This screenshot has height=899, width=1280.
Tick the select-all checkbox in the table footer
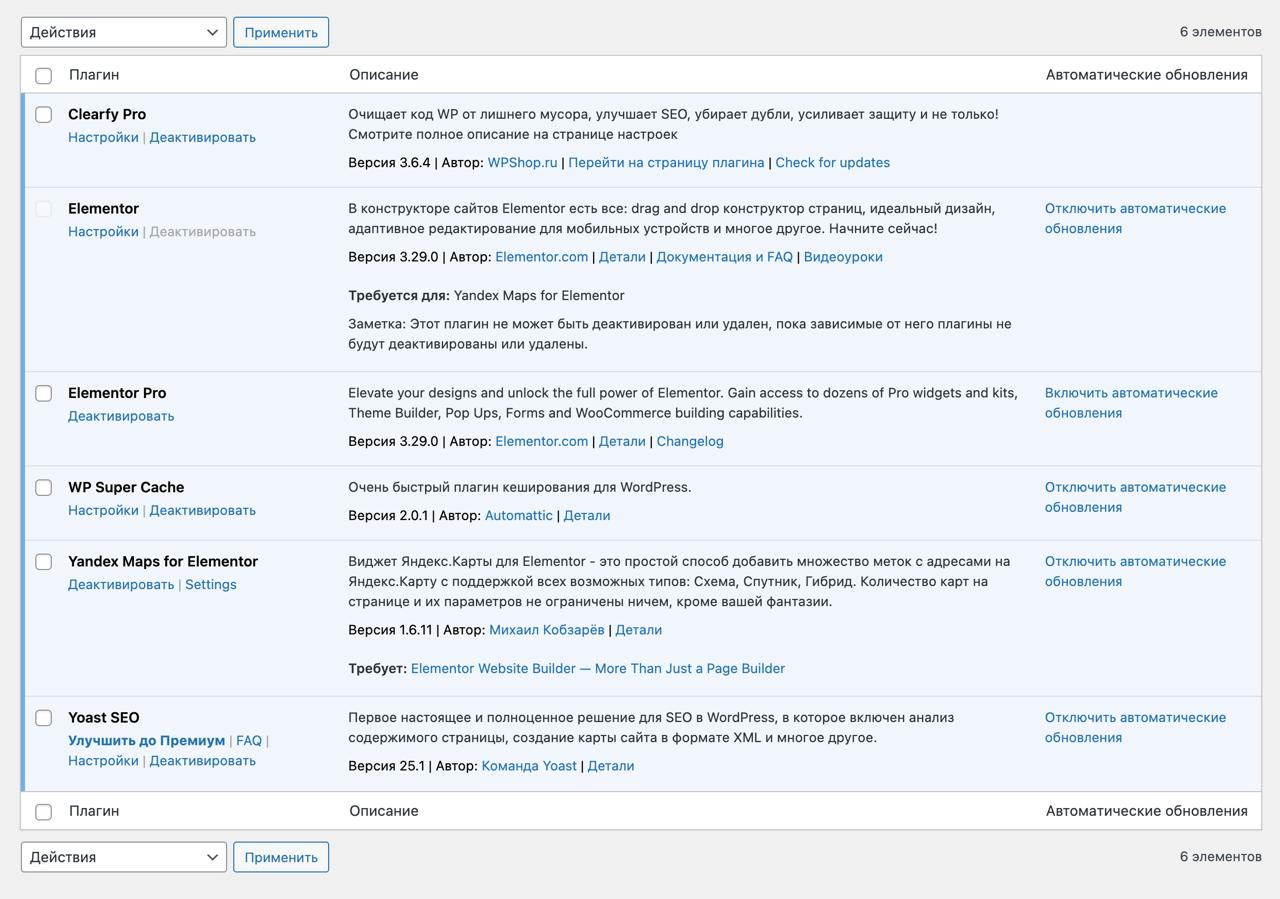tap(43, 812)
